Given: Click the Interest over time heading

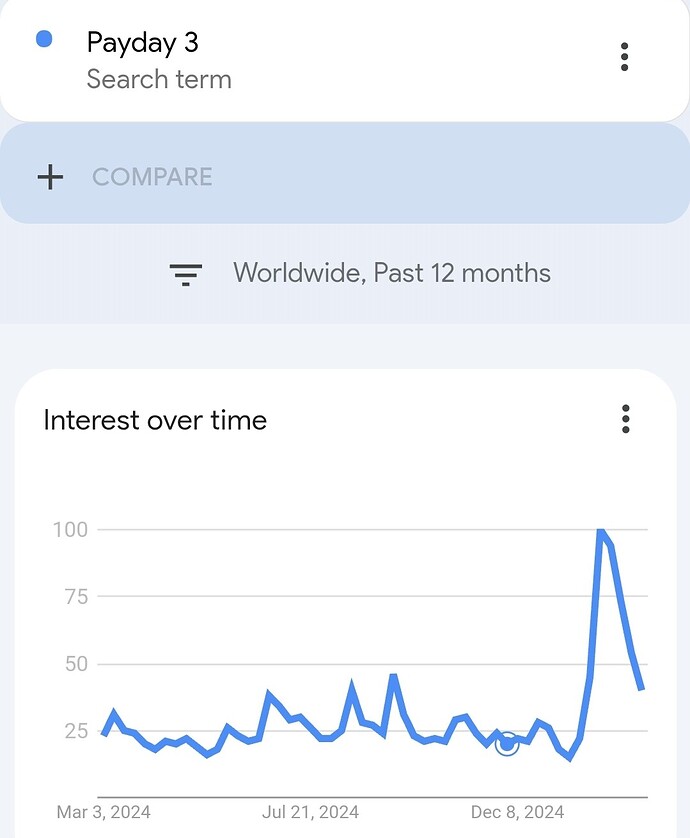Looking at the screenshot, I should pos(155,420).
